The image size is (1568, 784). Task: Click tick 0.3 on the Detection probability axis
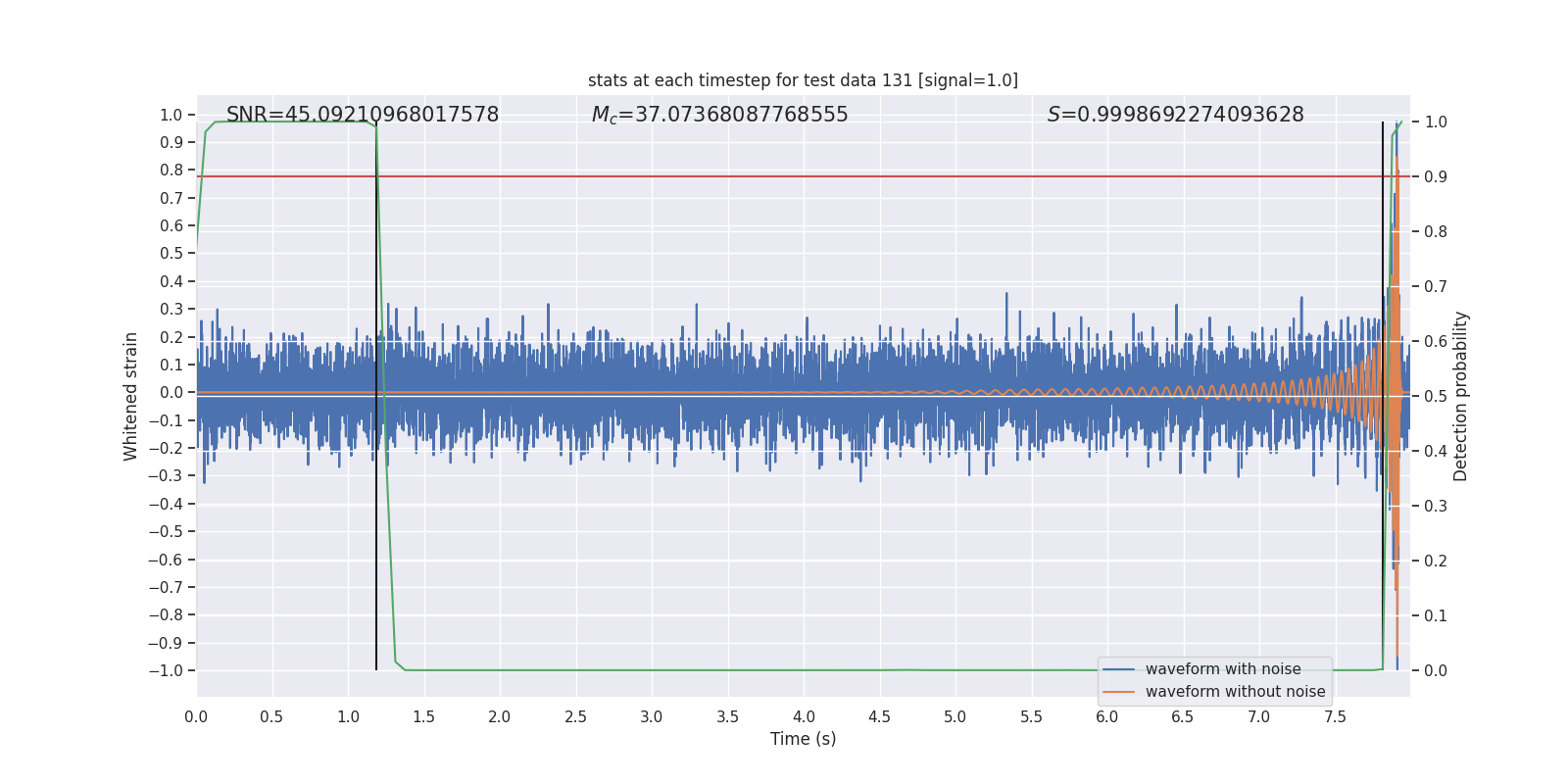coord(1436,506)
